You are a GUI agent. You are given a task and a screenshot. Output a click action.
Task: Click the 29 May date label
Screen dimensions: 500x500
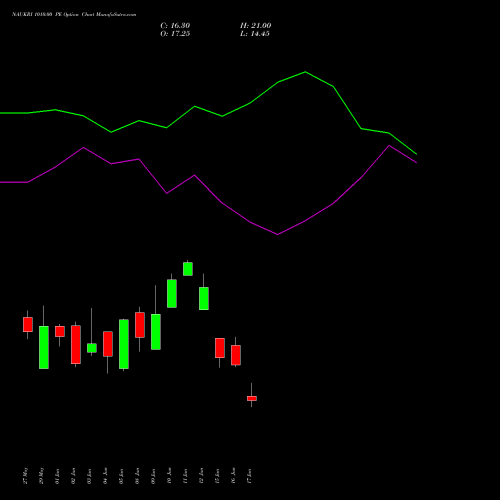pyautogui.click(x=42, y=476)
